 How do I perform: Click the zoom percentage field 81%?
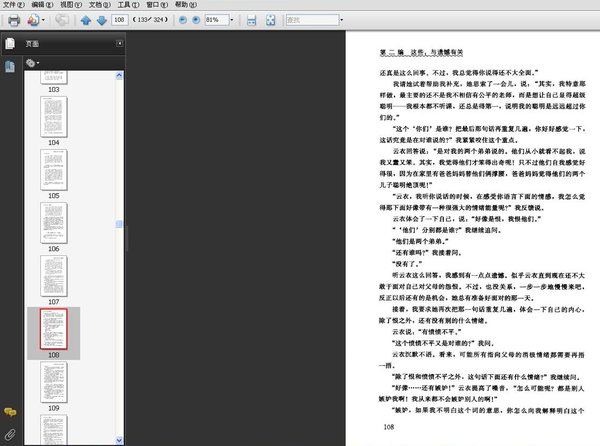pos(217,20)
